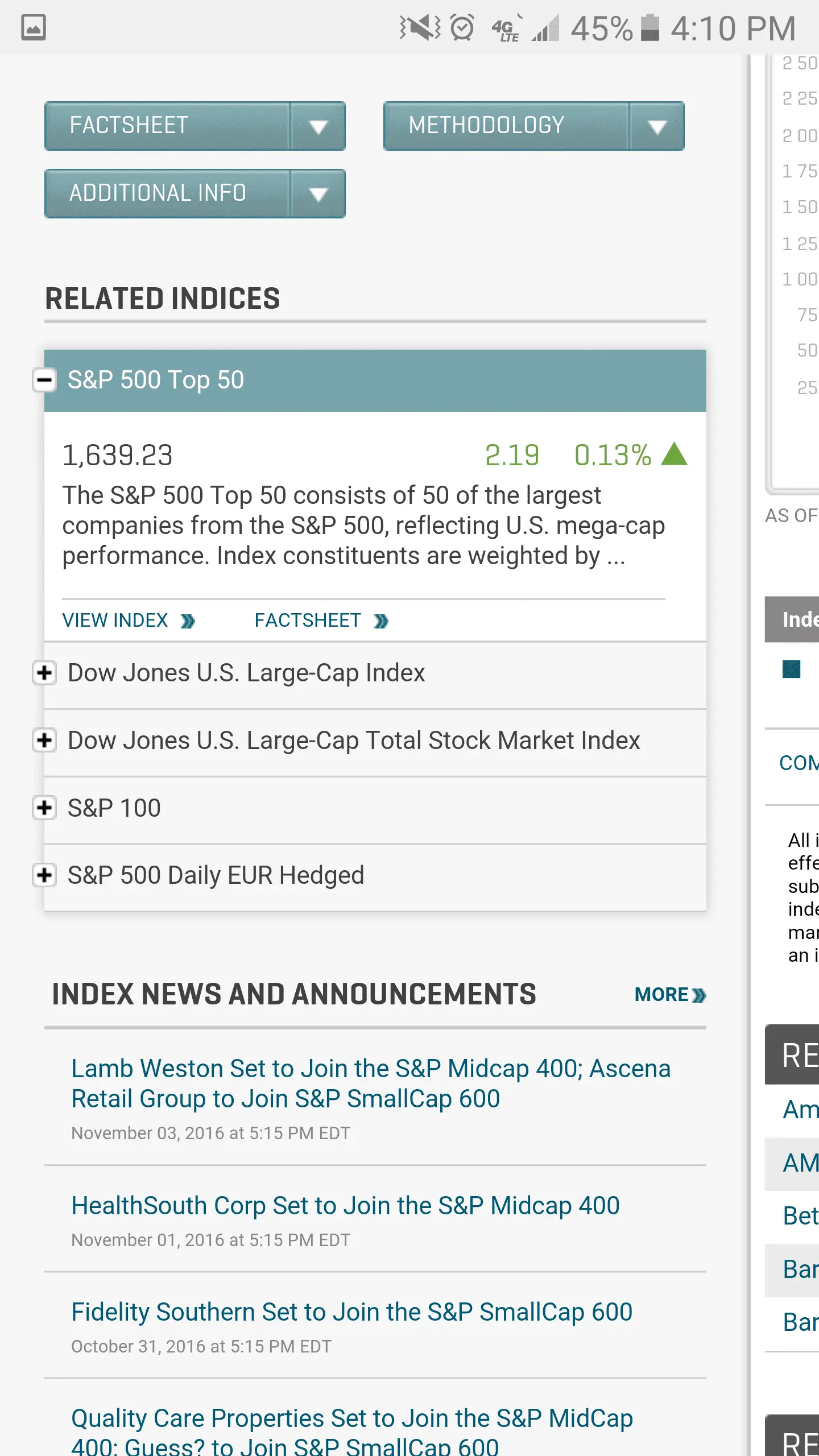Screen dimensions: 819x1456
Task: Open Fidelity Southern Set to Join SmallCap 600
Action: coord(351,1312)
